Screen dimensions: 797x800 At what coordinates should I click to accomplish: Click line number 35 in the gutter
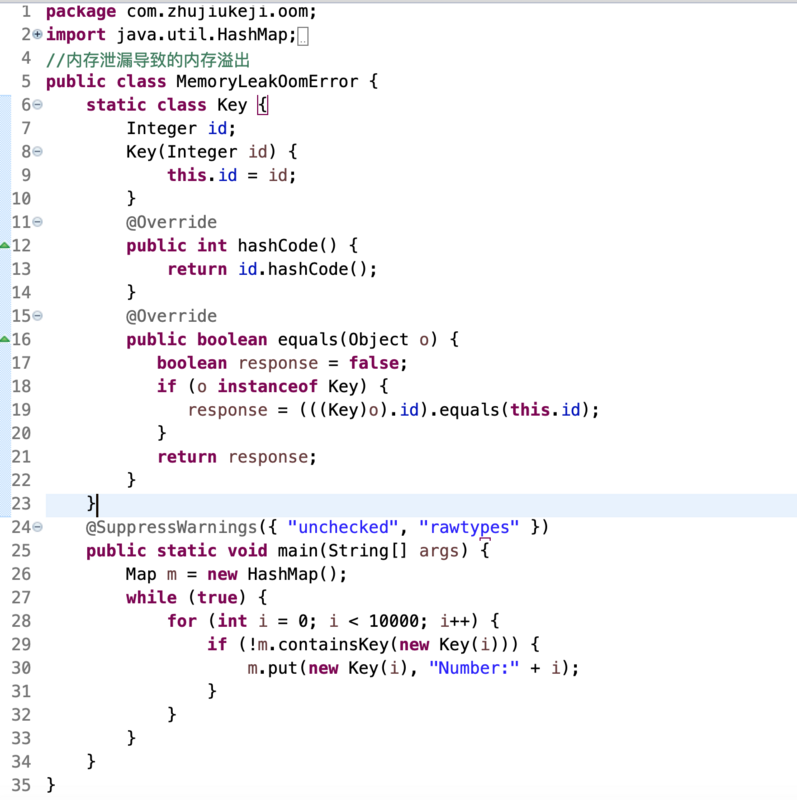(x=21, y=785)
